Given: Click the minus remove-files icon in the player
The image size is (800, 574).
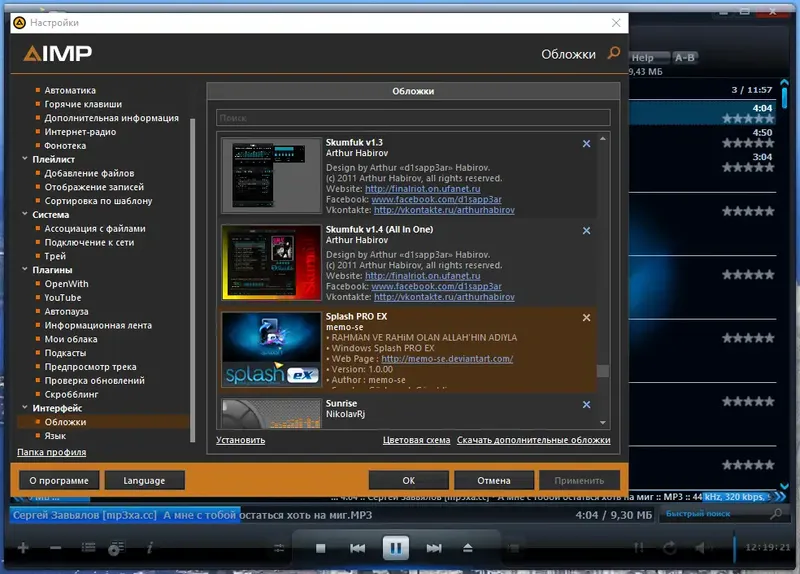Looking at the screenshot, I should pyautogui.click(x=56, y=548).
